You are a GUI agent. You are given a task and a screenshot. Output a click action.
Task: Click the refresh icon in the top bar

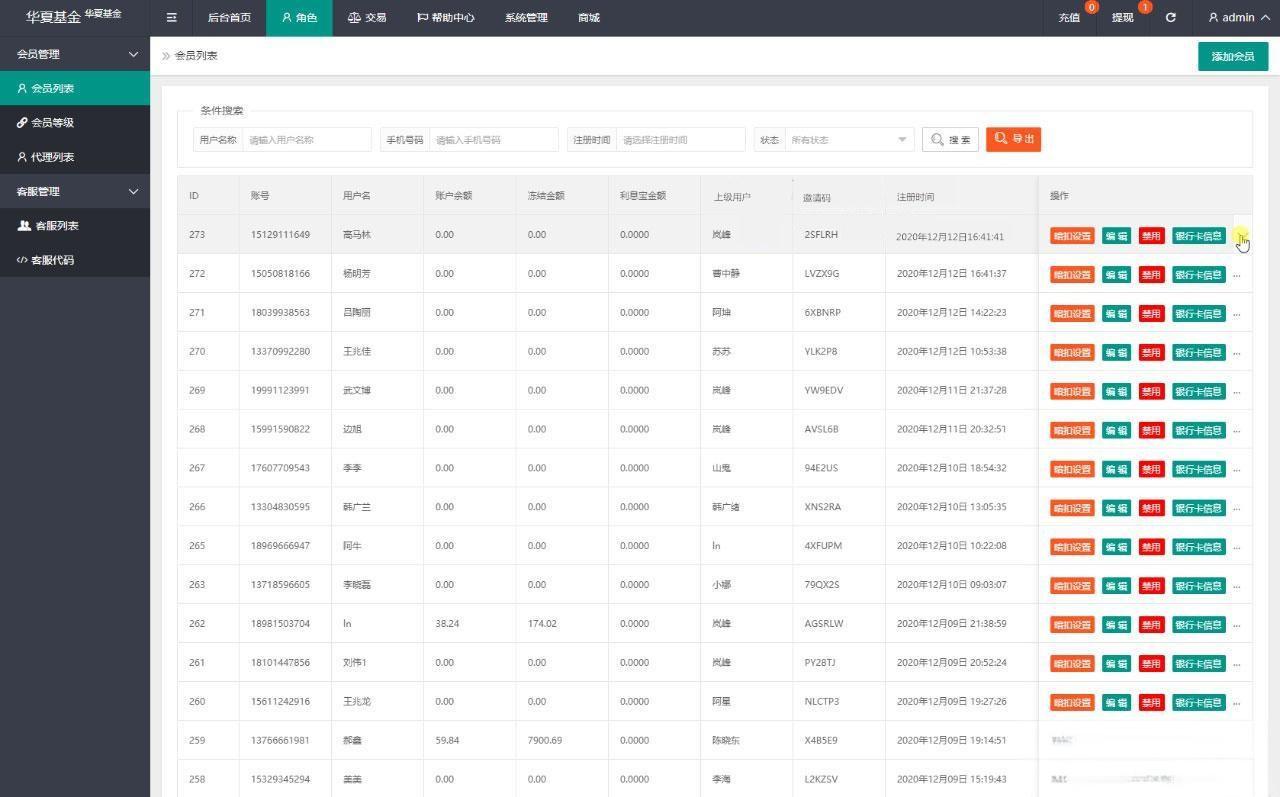pos(1170,18)
